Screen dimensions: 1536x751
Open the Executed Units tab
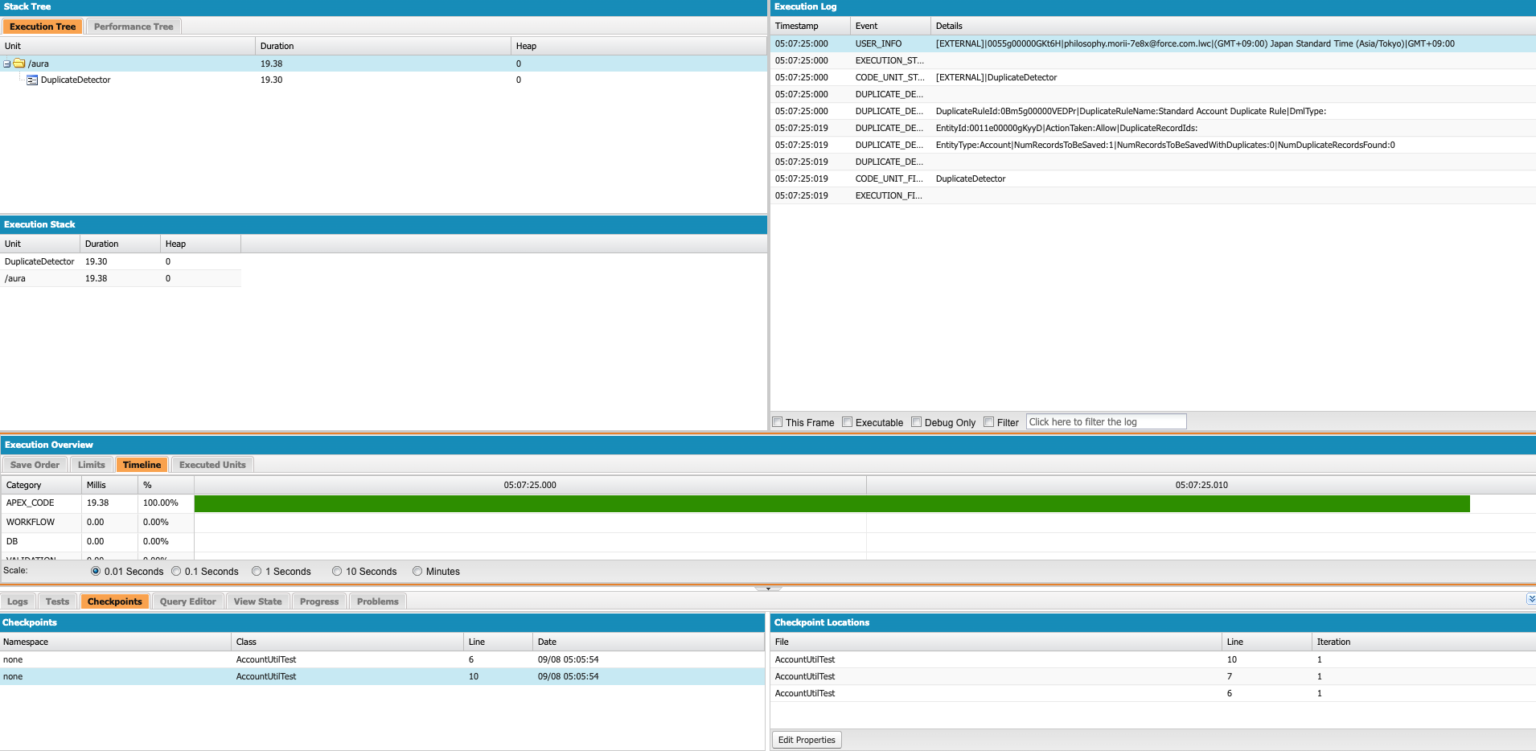click(212, 464)
